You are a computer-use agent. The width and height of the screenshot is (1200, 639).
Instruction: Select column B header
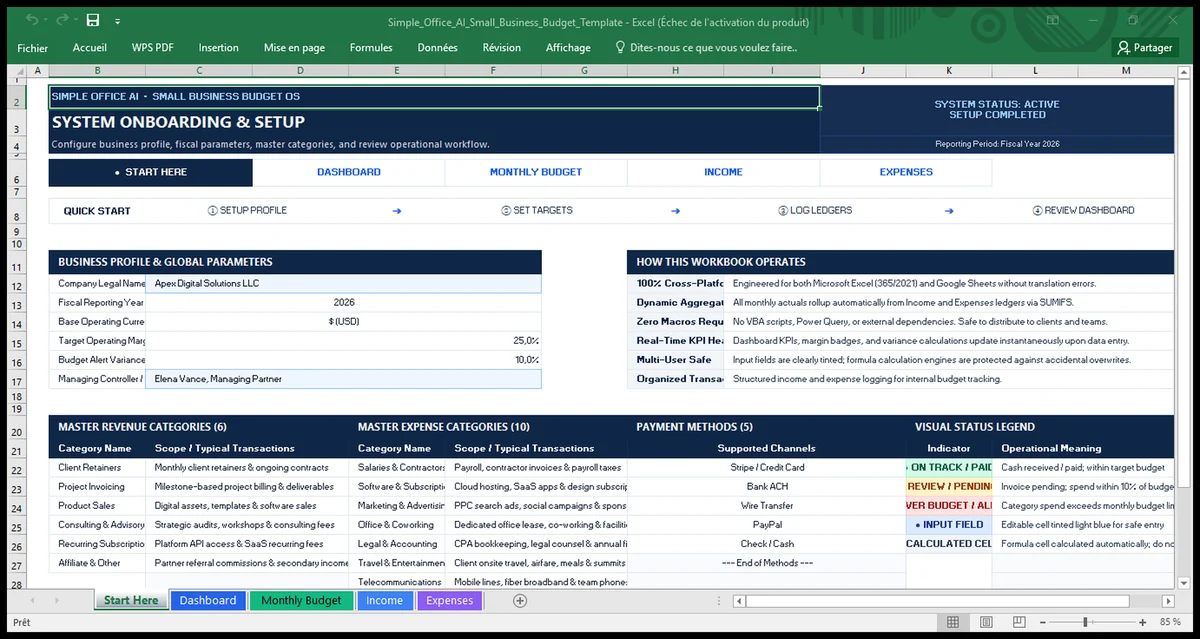[97, 71]
